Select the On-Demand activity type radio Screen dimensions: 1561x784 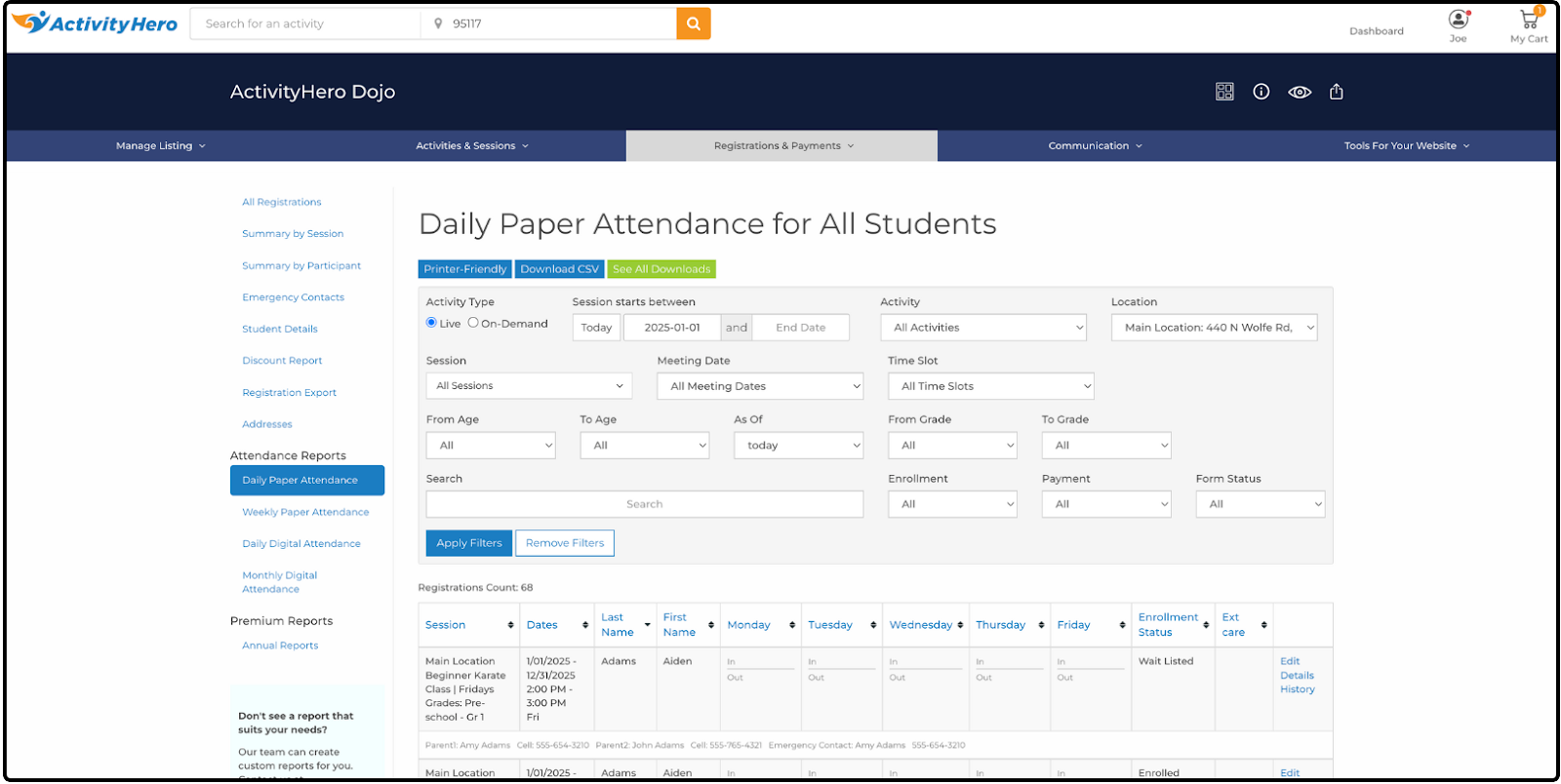[x=473, y=323]
